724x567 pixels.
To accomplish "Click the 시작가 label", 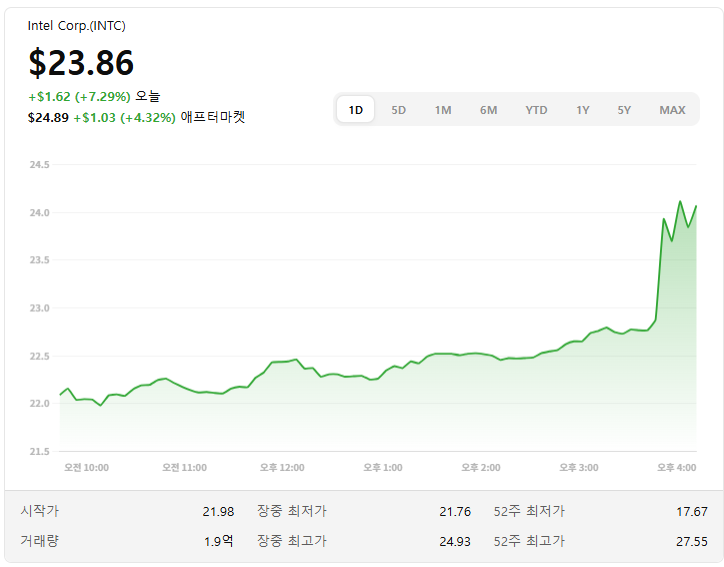I will [x=40, y=511].
